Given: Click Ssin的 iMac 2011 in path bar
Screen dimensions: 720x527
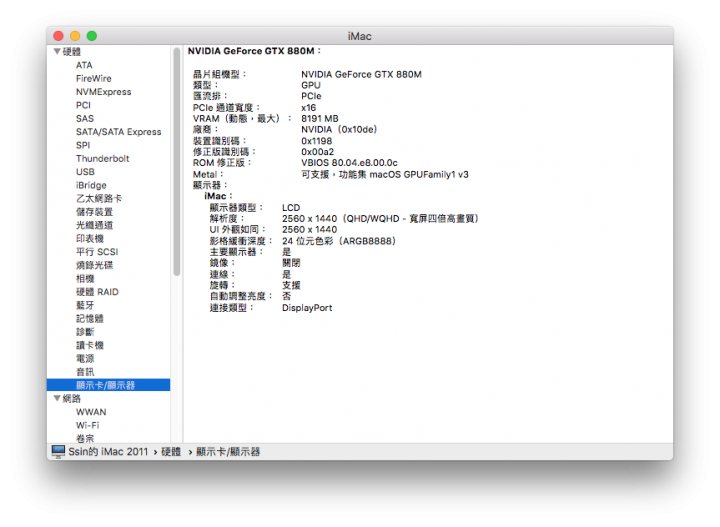Looking at the screenshot, I should coord(108,452).
